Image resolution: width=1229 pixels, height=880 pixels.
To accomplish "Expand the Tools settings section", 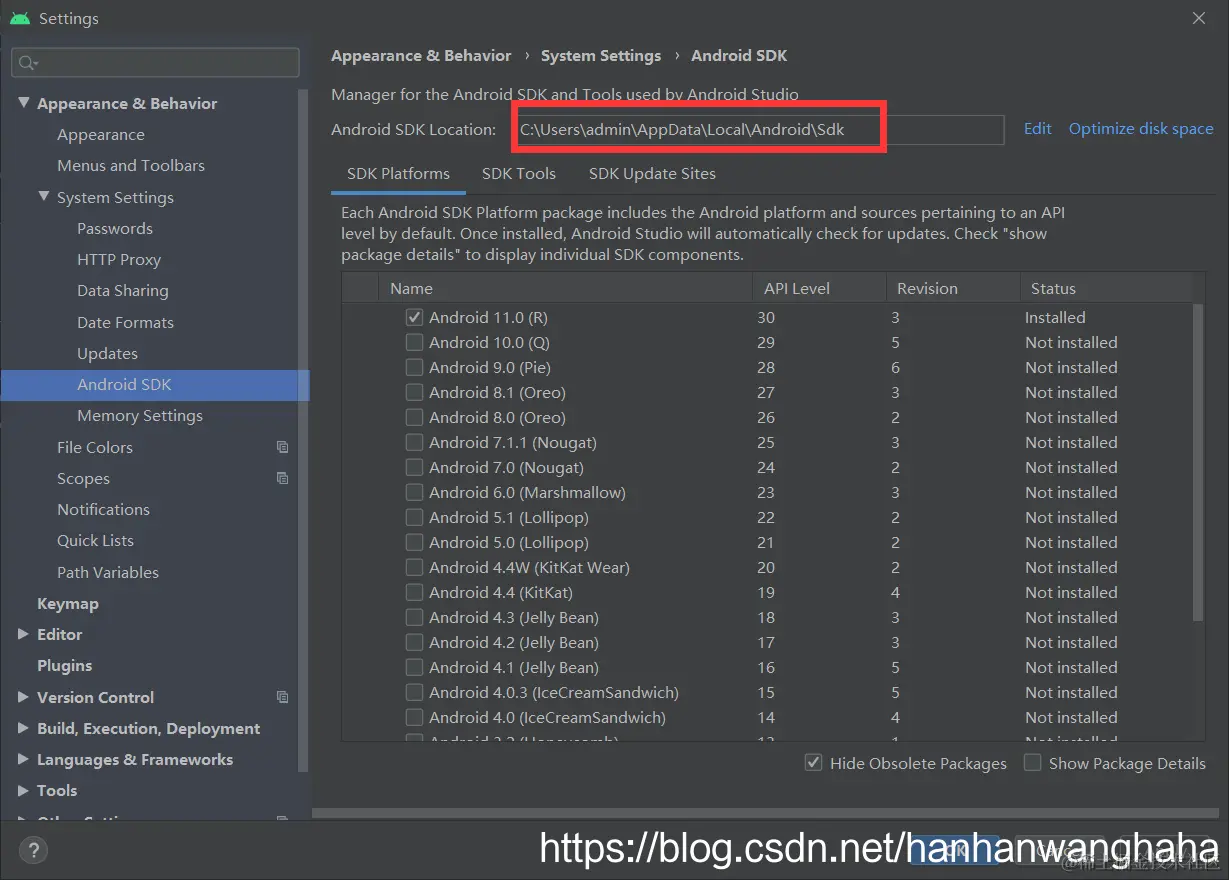I will coord(24,790).
